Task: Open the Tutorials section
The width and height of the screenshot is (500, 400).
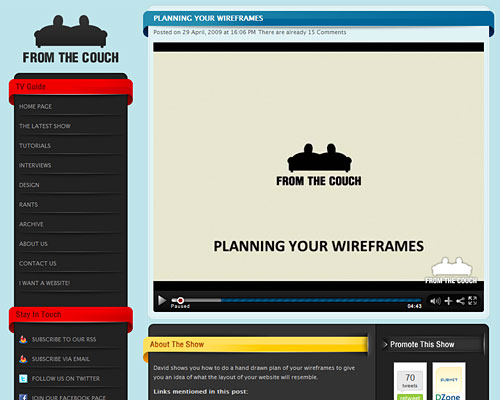Action: 35,146
